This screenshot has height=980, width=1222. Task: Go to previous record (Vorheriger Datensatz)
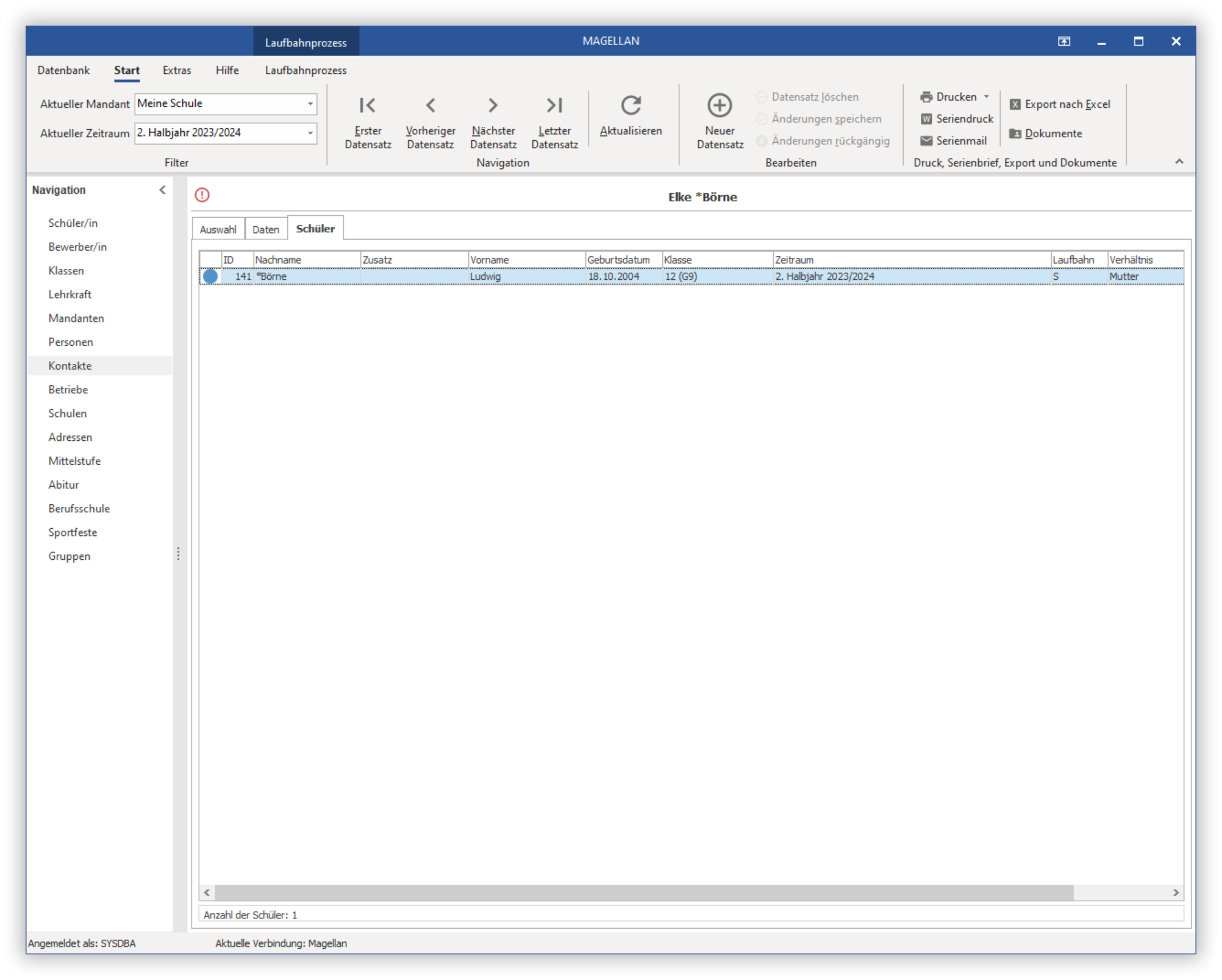pyautogui.click(x=431, y=122)
